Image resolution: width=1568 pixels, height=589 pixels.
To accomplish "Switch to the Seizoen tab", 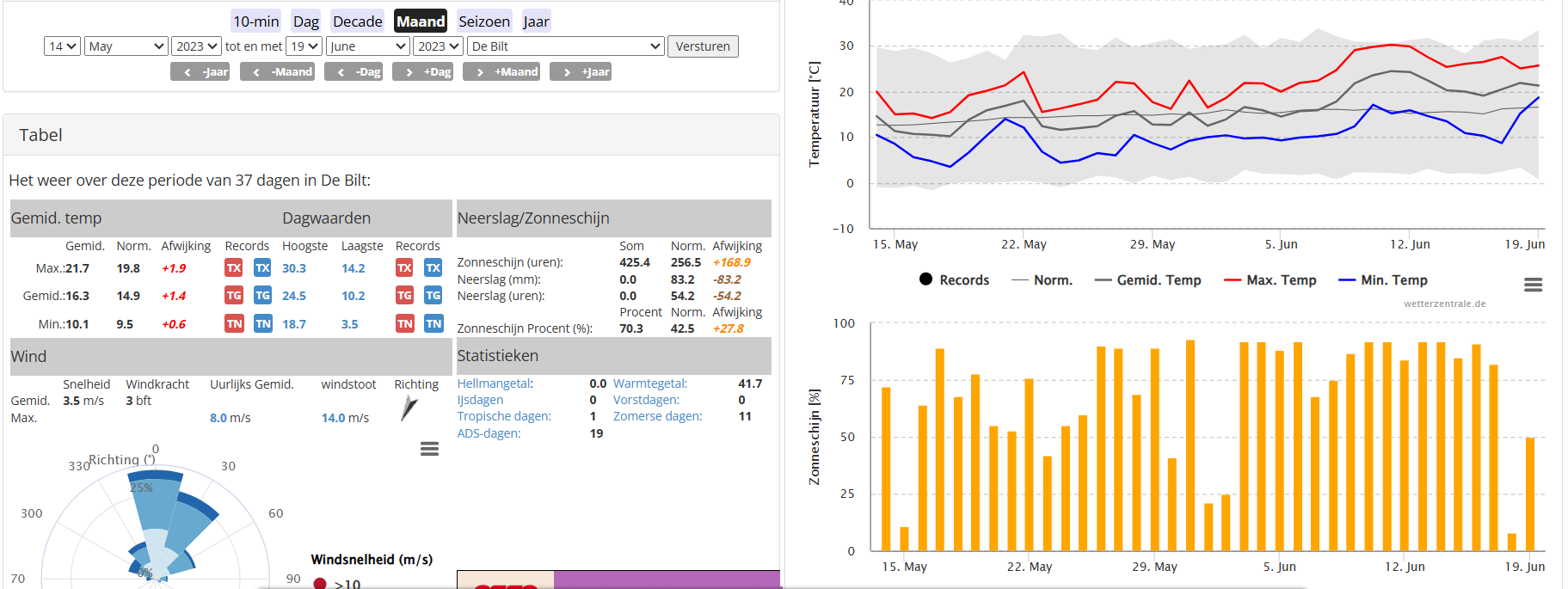I will pos(483,21).
